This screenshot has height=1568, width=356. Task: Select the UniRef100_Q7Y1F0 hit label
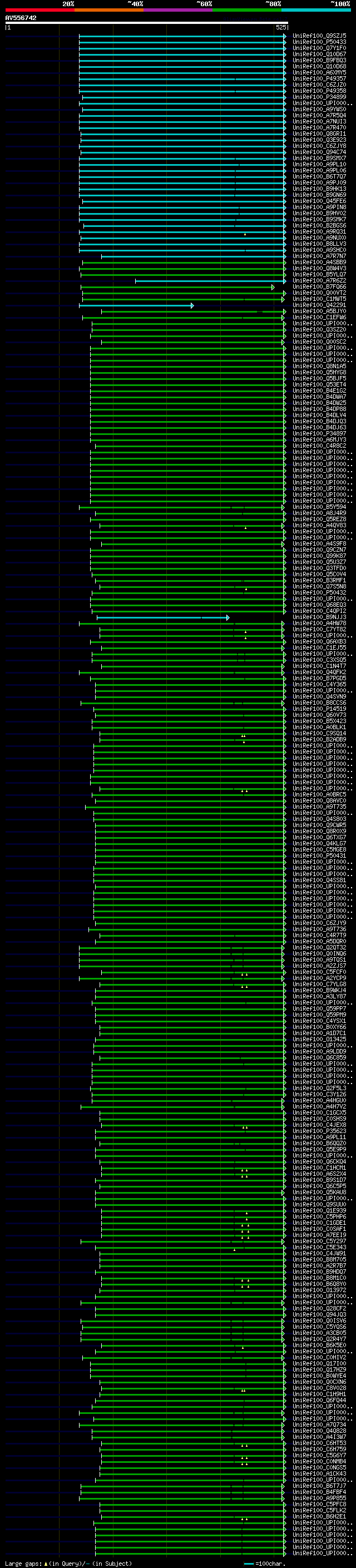pyautogui.click(x=319, y=48)
